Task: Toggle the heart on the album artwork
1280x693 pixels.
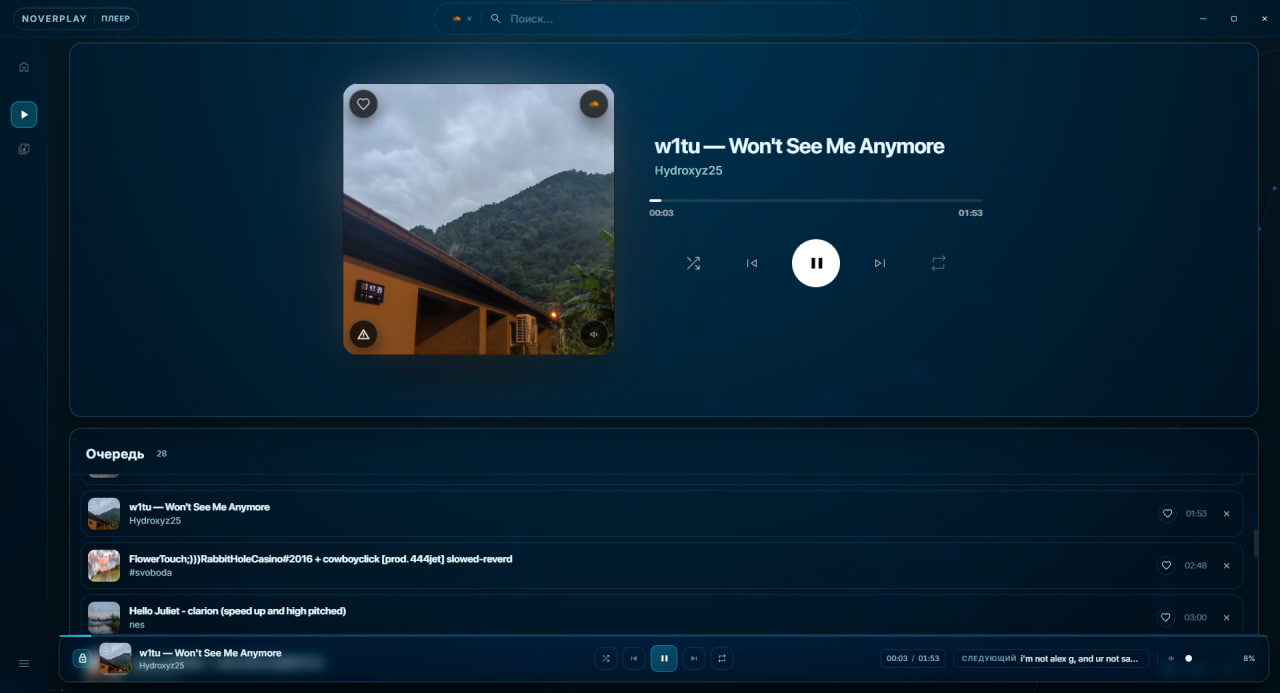Action: click(362, 103)
